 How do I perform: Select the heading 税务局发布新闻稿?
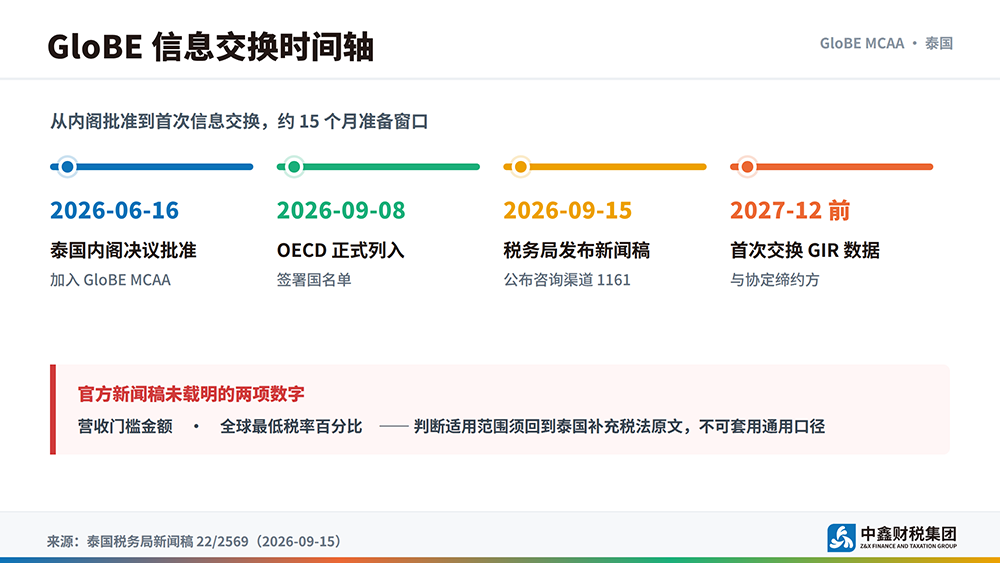[577, 250]
